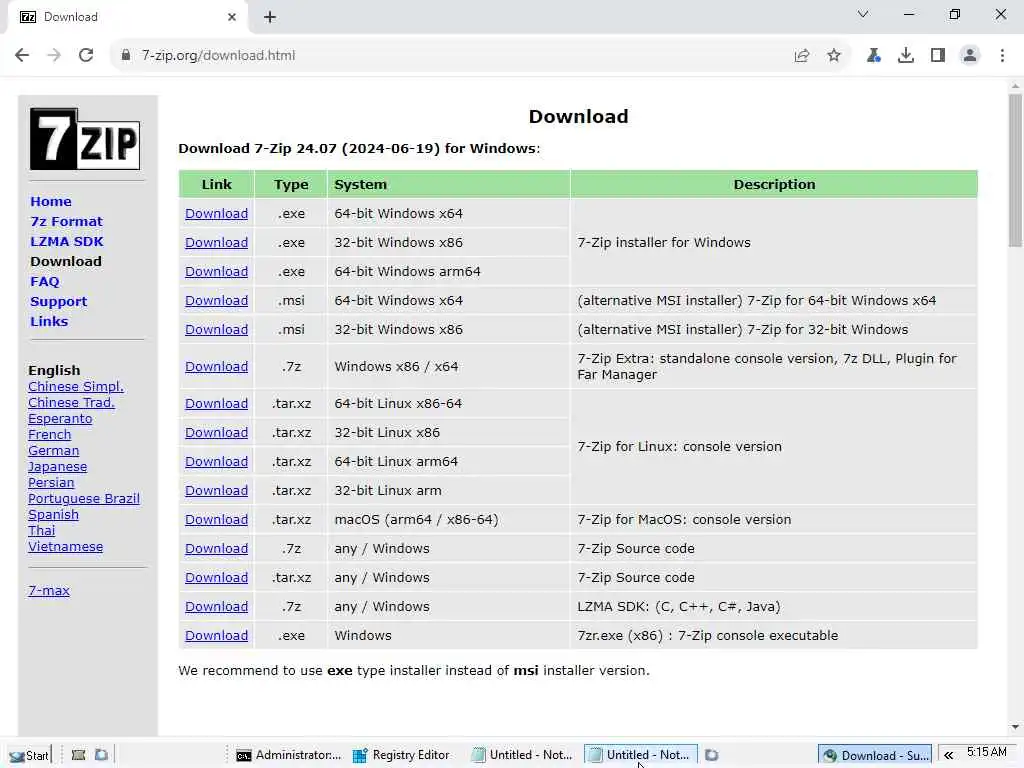
Task: Download the .exe for 32-bit Windows x86
Action: (216, 242)
